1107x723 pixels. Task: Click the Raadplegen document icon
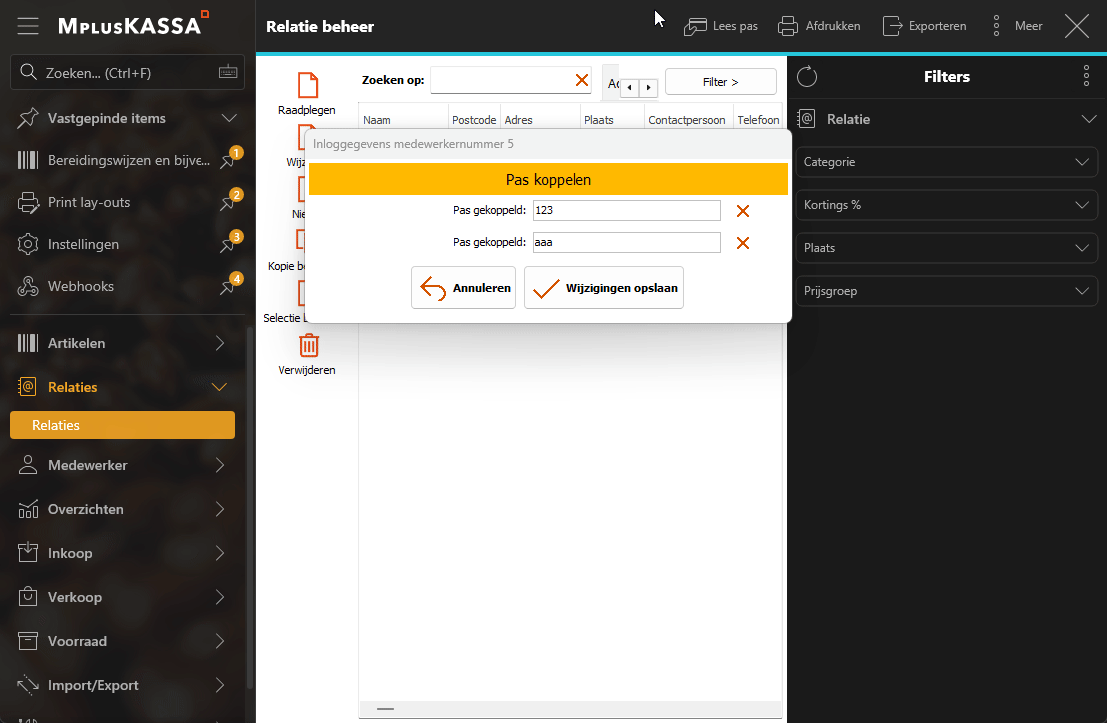(x=308, y=85)
